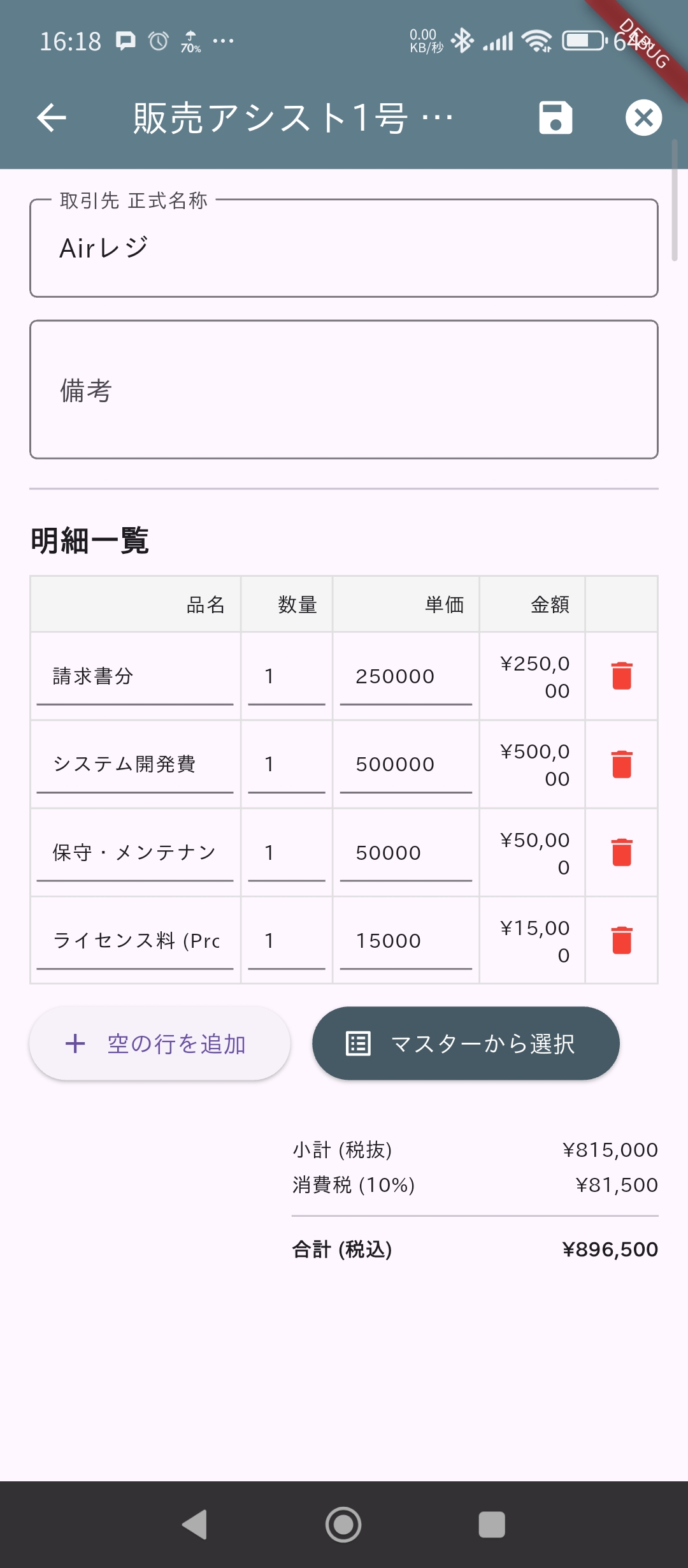Delete the ライセンス料 row
The image size is (688, 1568).
622,940
